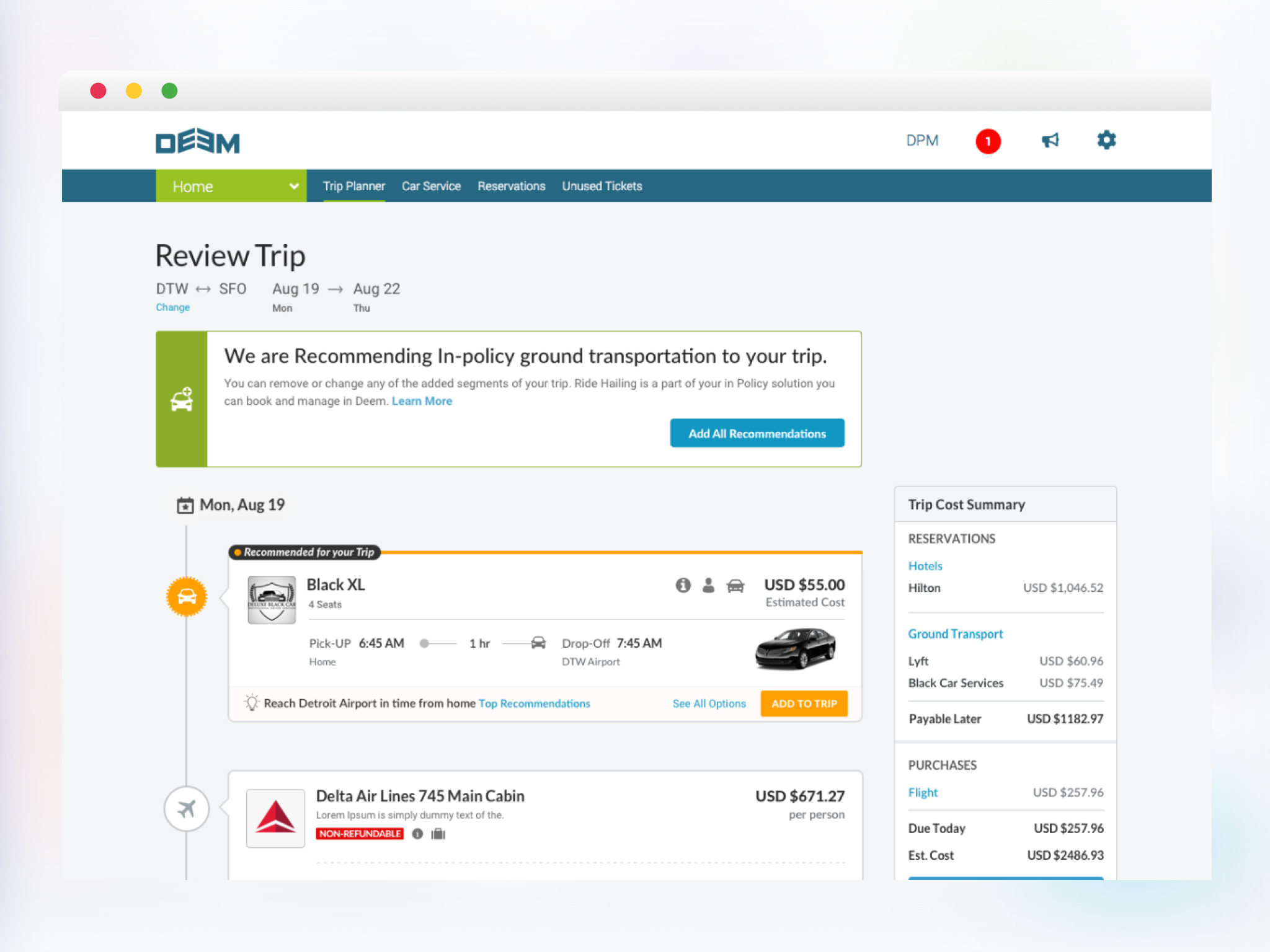Click the 'USD $671.27' flight price
The image size is (1270, 952).
(x=799, y=796)
